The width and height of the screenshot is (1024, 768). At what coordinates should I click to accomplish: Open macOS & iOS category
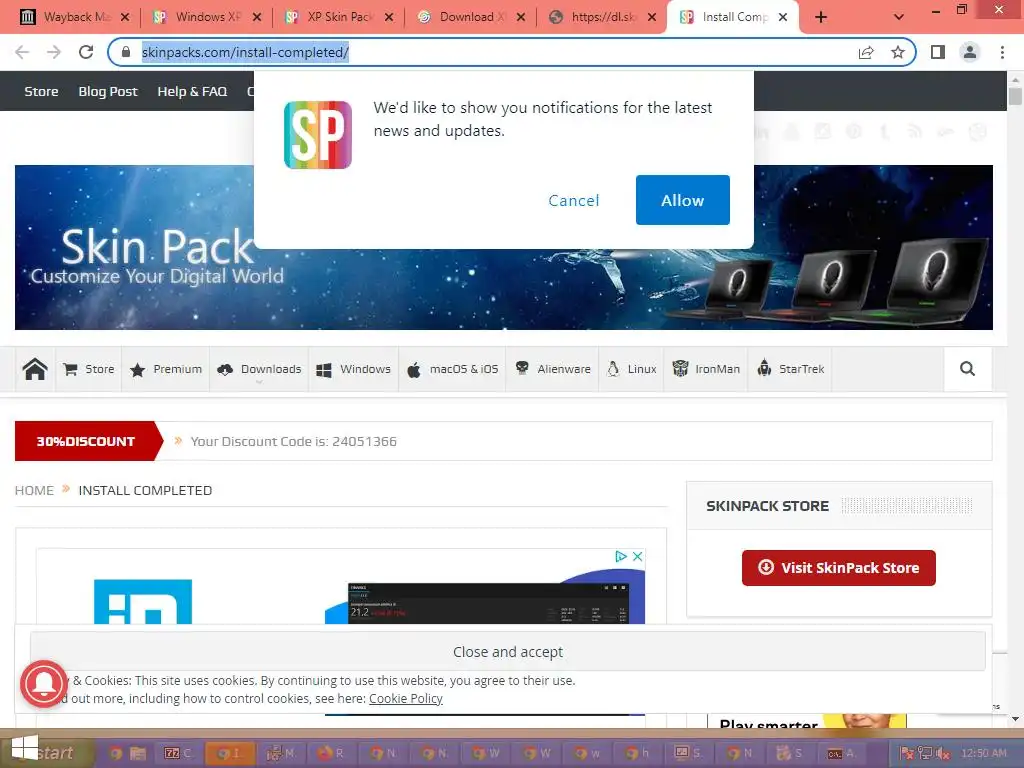click(x=453, y=369)
